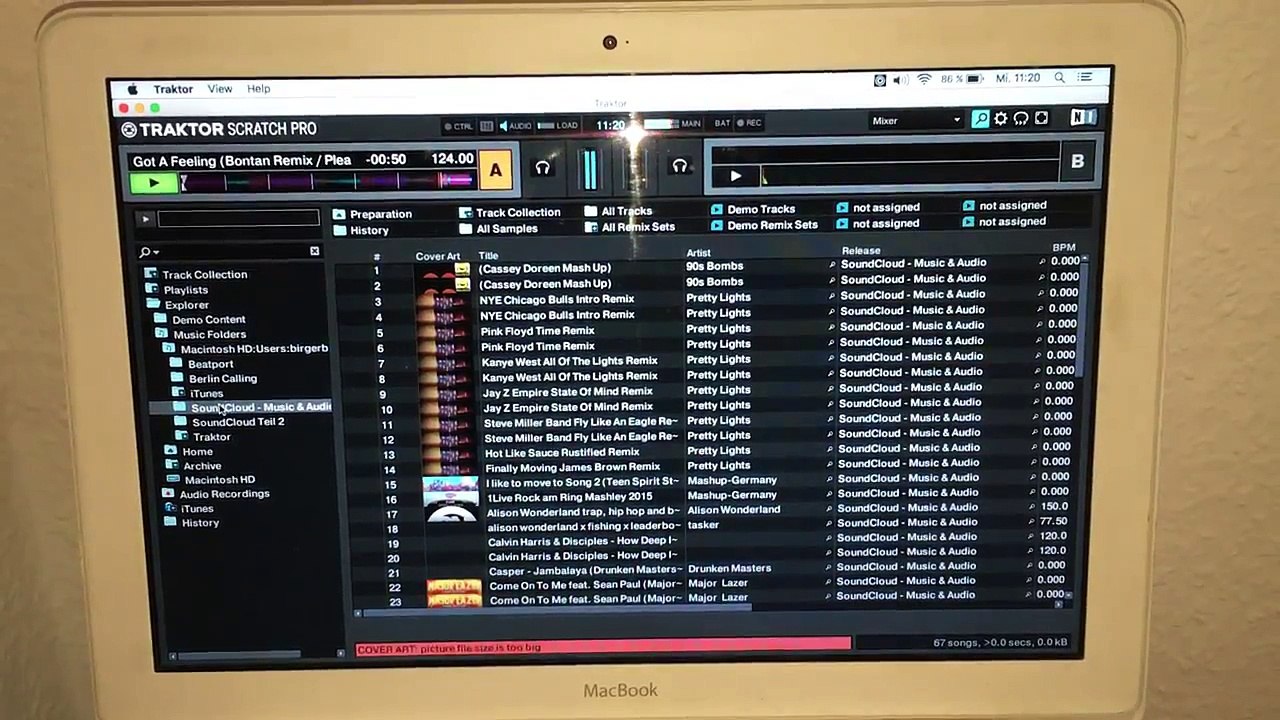
Task: Sort by the Artist column header
Action: coord(698,253)
